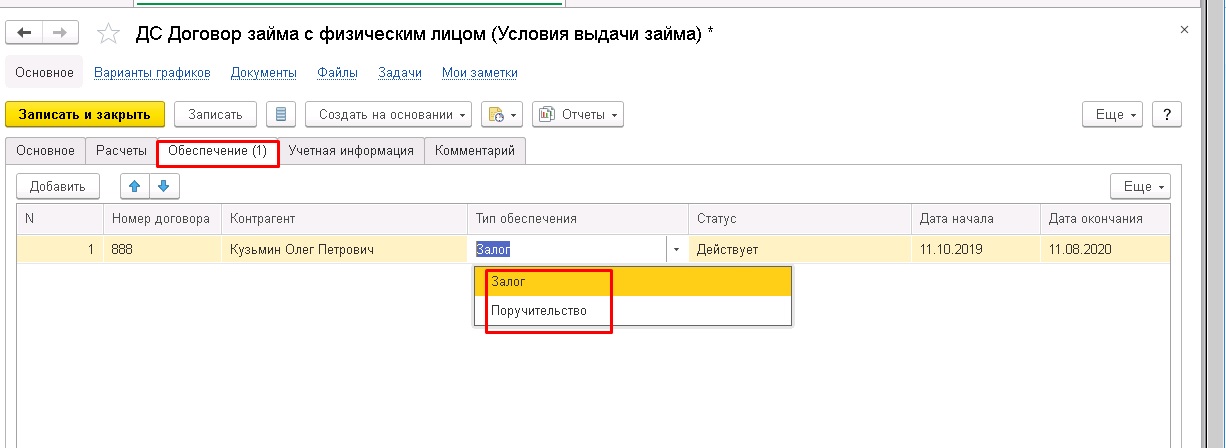The width and height of the screenshot is (1226, 448).
Task: Move the row down with blue arrow
Action: pos(163,186)
